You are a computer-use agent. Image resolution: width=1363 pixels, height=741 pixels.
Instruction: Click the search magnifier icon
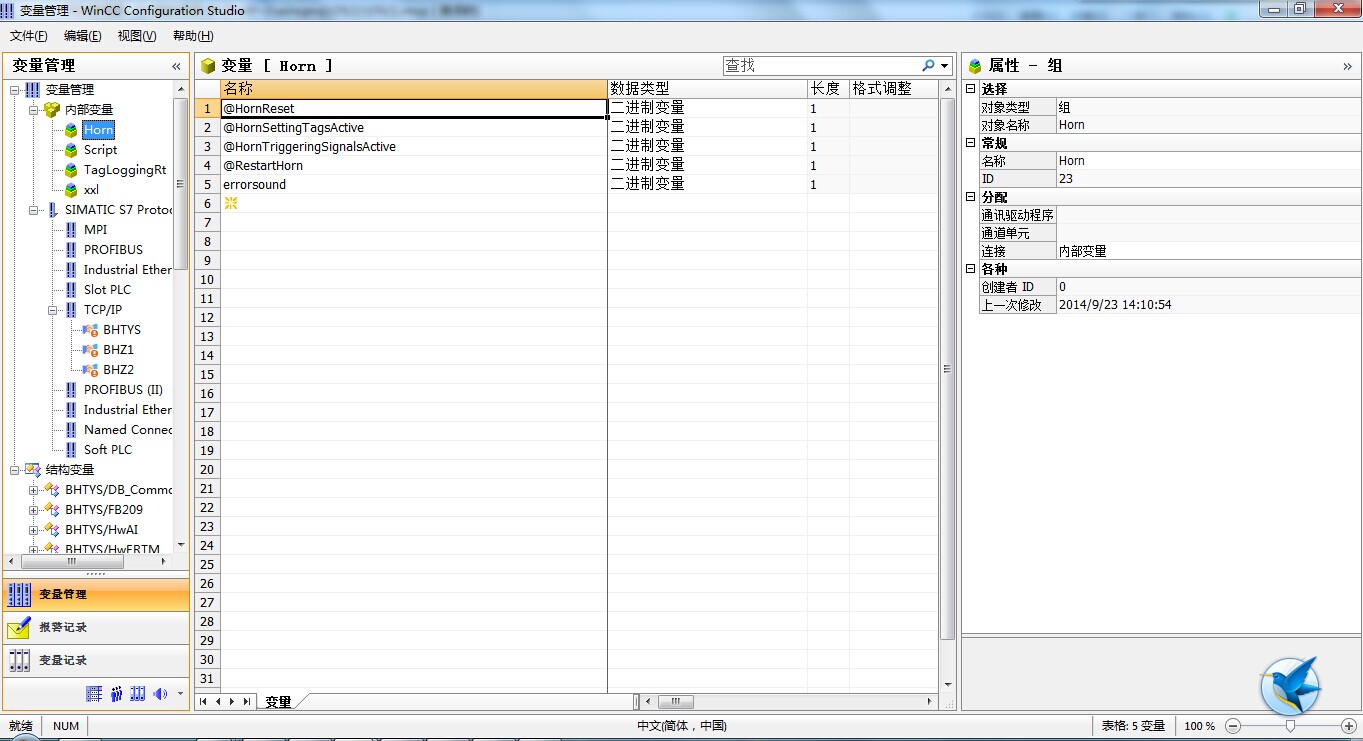[x=929, y=66]
